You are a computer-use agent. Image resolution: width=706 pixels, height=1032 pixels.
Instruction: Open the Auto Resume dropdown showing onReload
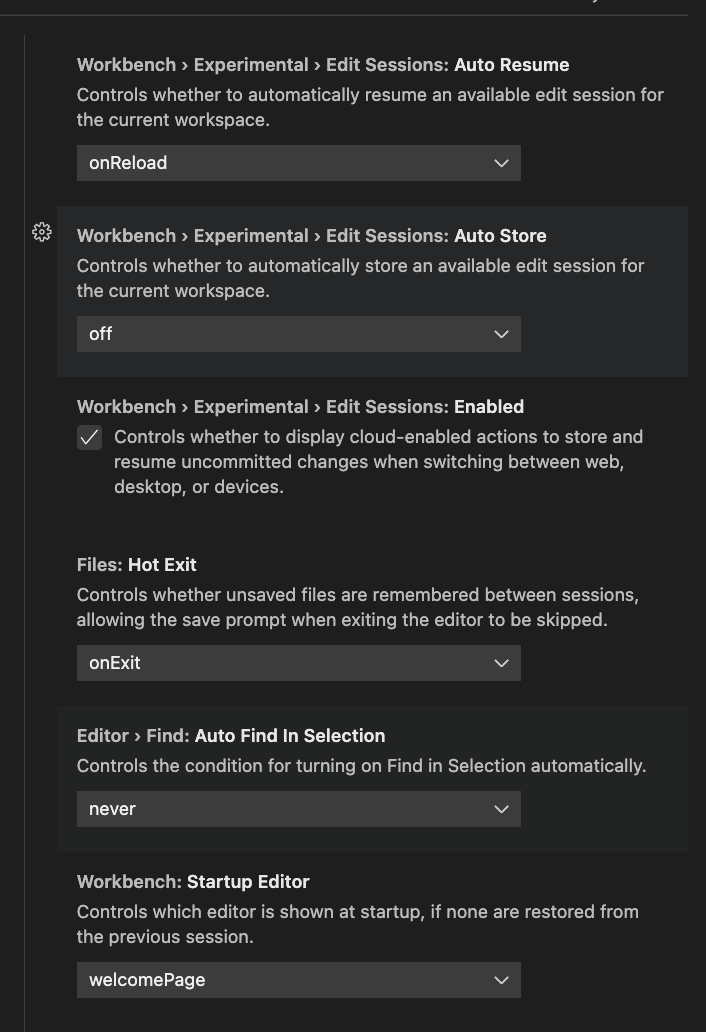(298, 163)
